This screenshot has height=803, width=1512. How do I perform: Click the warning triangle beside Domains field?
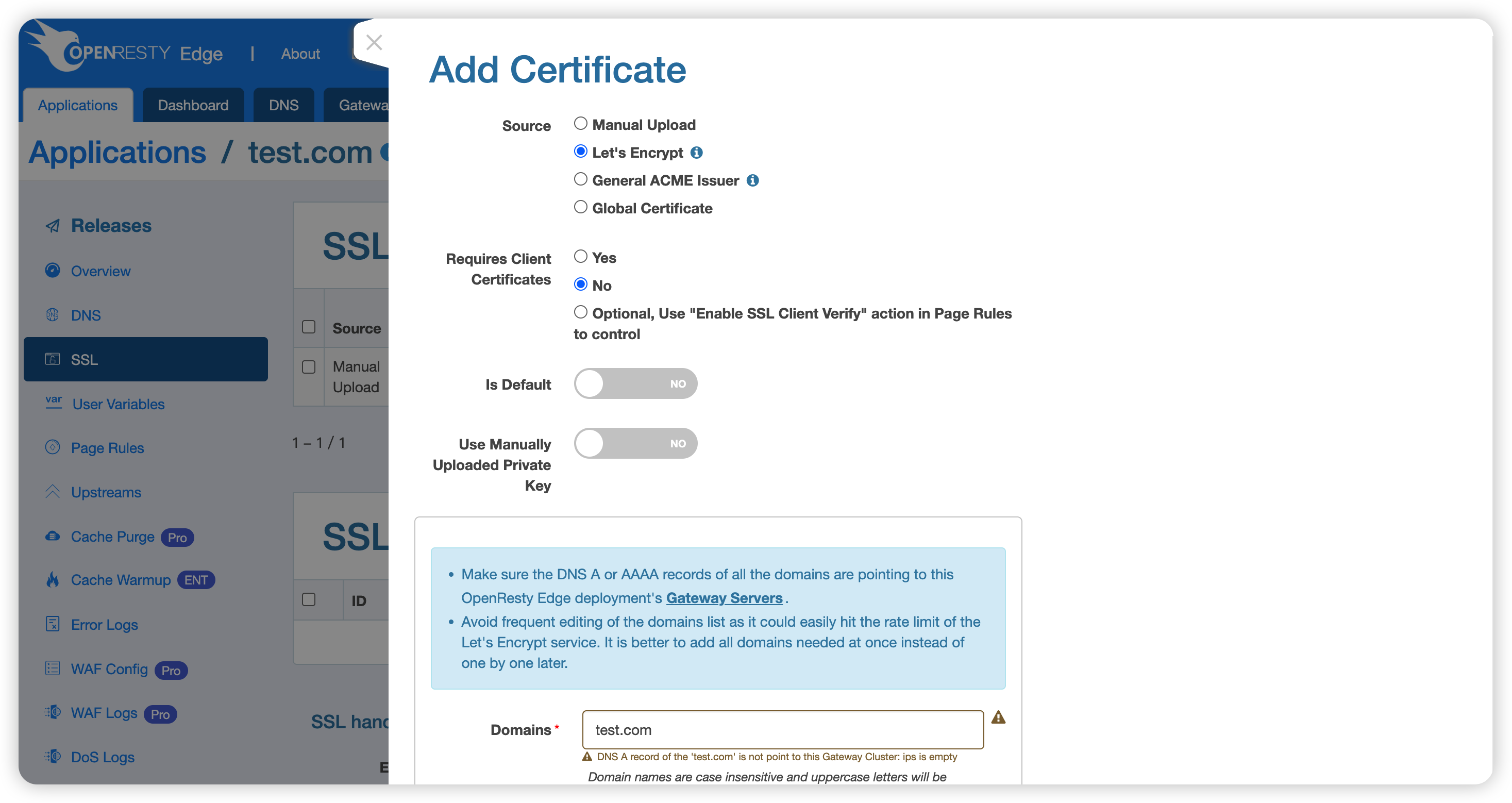tap(998, 717)
